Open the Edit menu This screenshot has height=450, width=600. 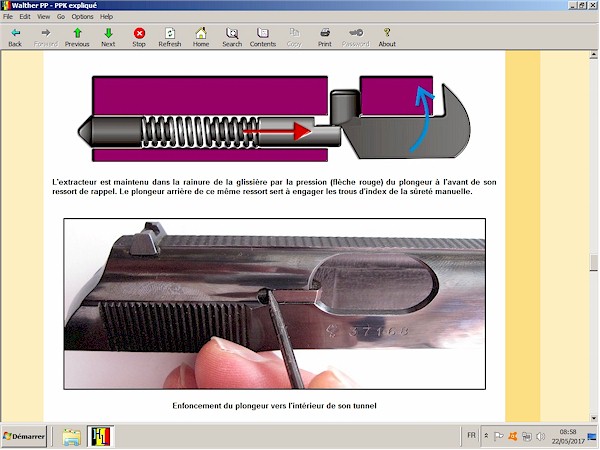click(x=25, y=16)
